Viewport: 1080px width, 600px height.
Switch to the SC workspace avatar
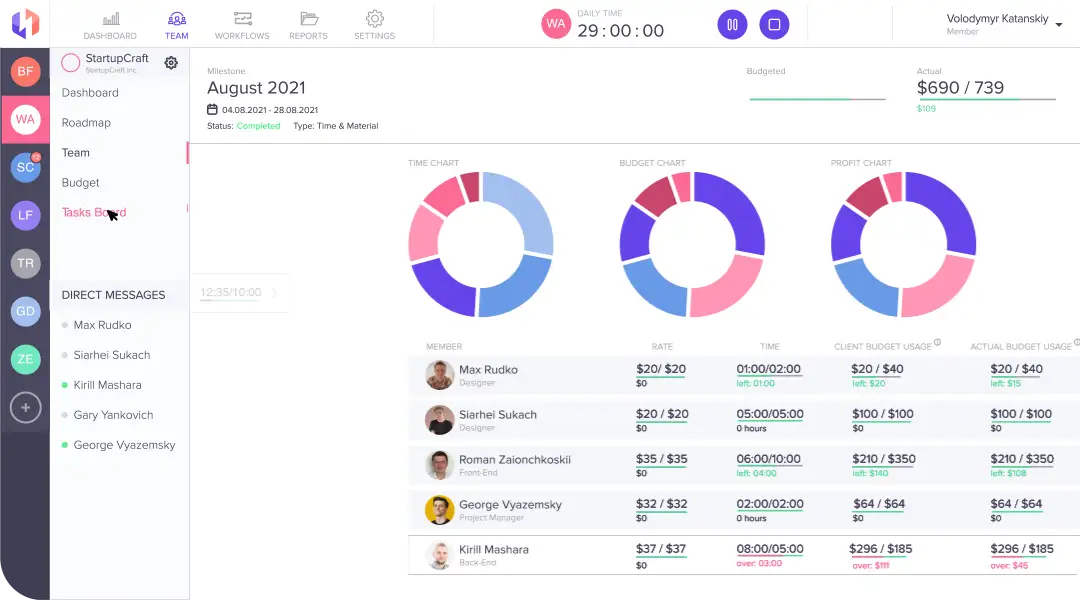tap(25, 168)
